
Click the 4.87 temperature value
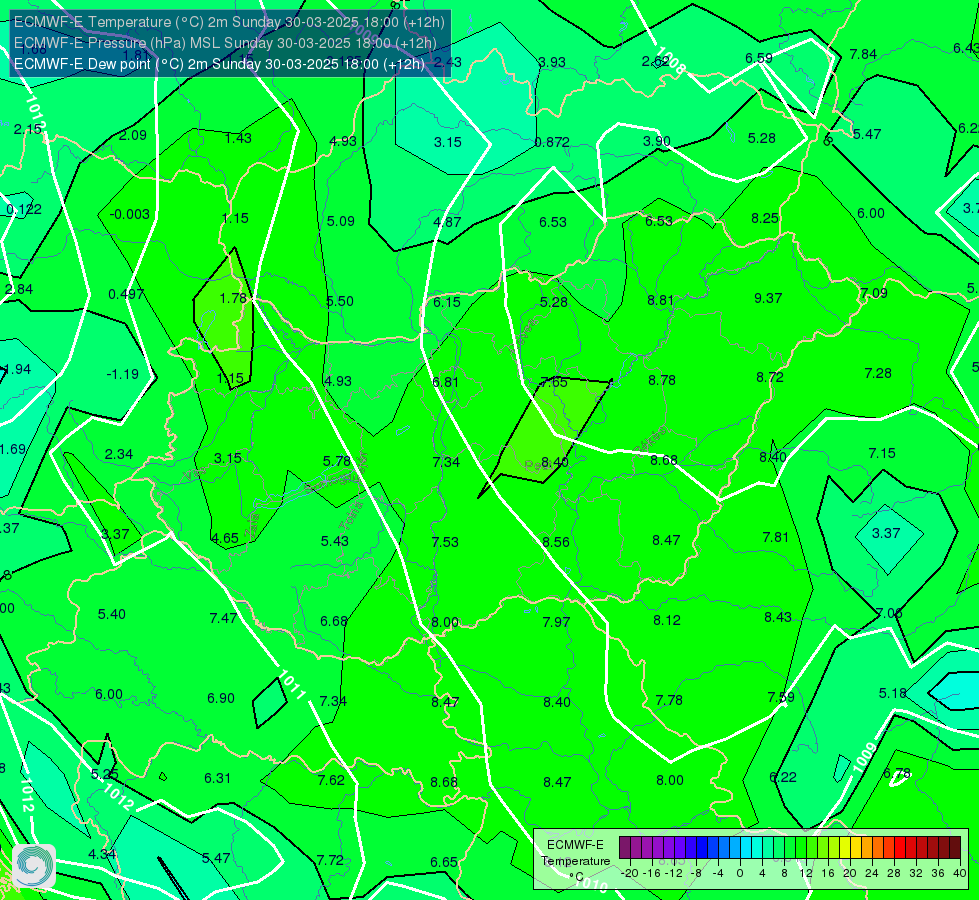click(447, 222)
